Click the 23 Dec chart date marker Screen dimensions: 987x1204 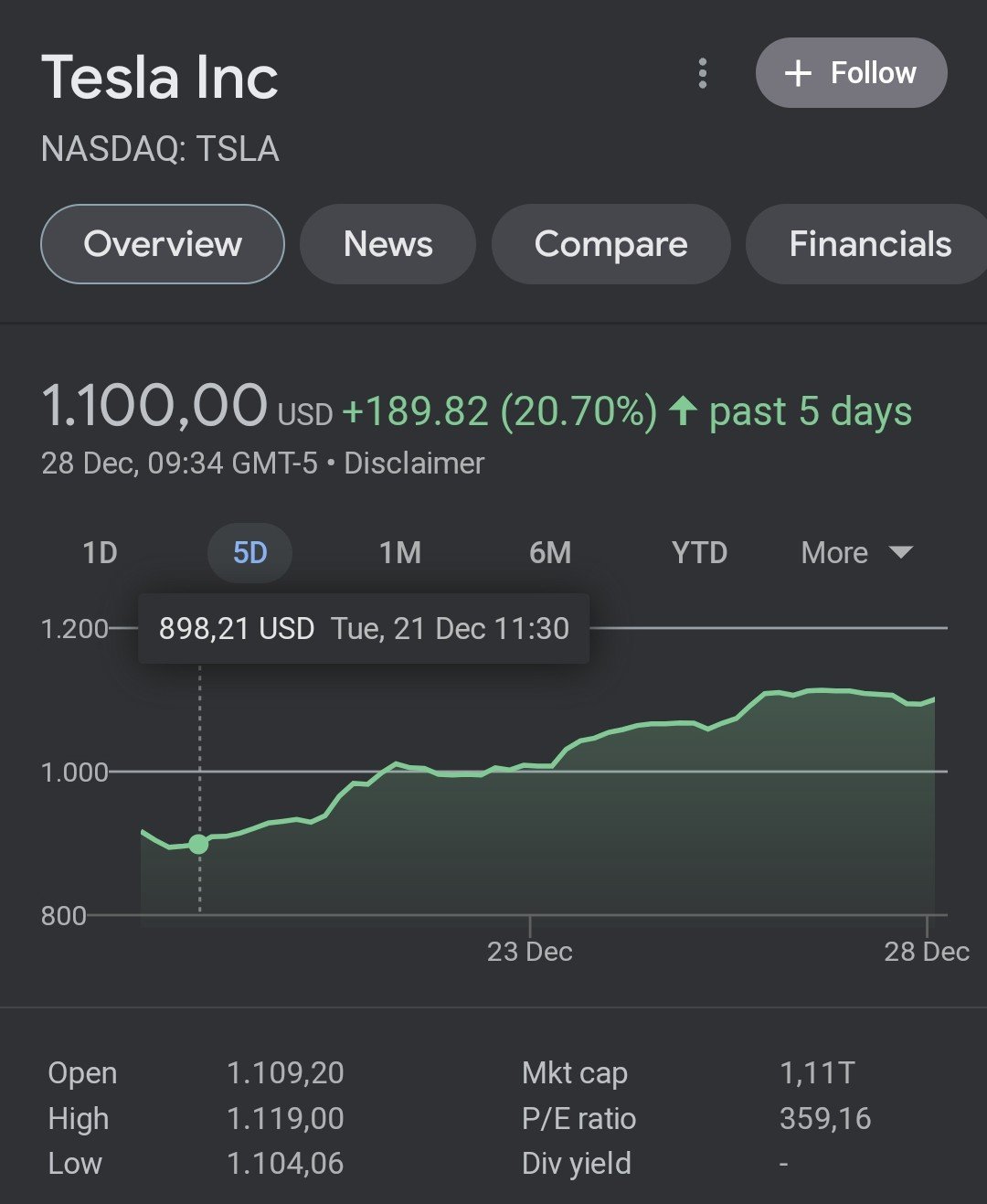pos(529,952)
